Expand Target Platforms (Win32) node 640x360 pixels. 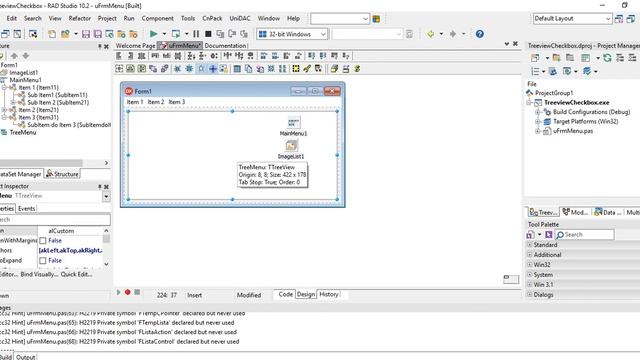click(x=538, y=122)
